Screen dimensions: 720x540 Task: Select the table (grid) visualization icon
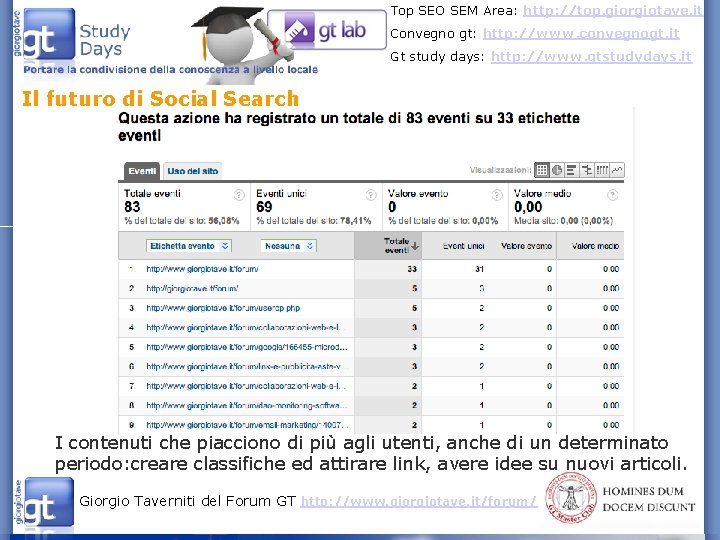pos(542,170)
